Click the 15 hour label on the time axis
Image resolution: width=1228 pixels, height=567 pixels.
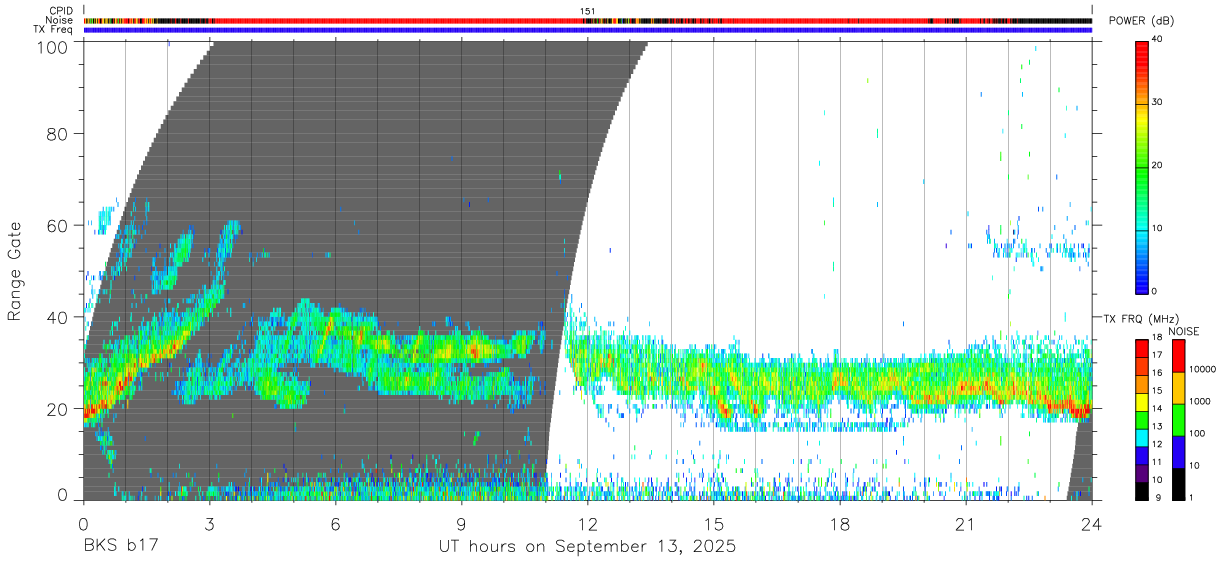point(714,524)
